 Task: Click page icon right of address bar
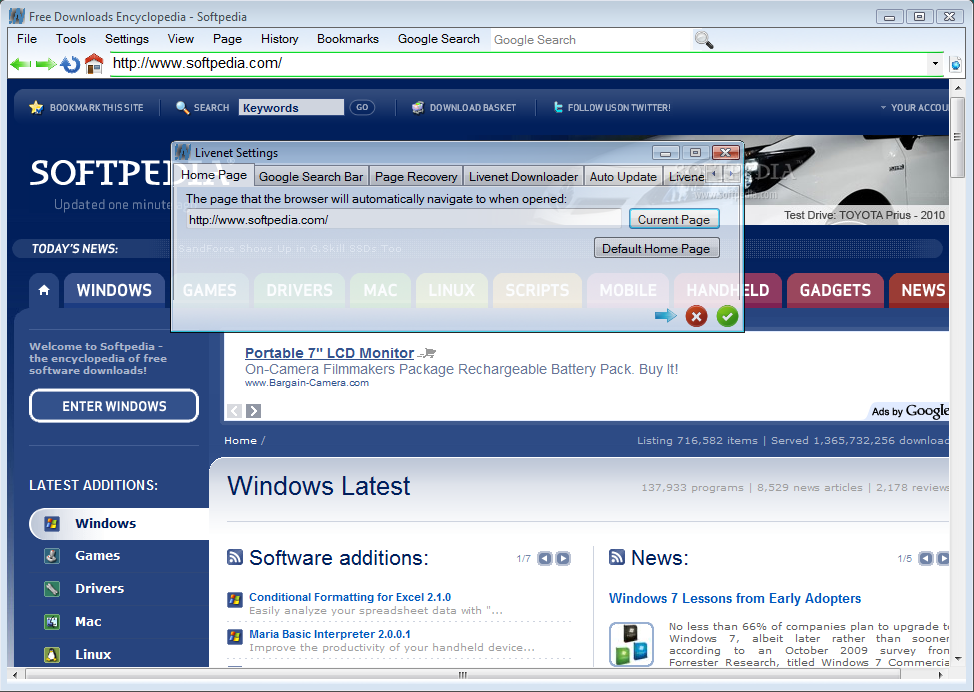coord(956,64)
